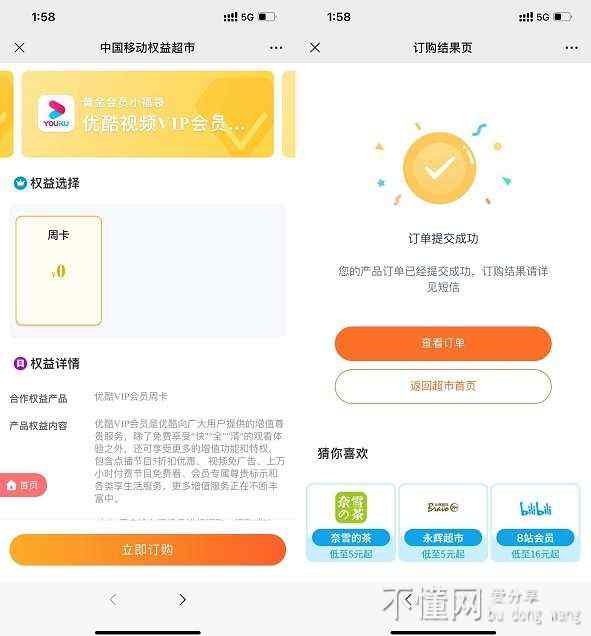This screenshot has width=591, height=636.
Task: Tap the 权益选择 crown icon
Action: (x=20, y=183)
